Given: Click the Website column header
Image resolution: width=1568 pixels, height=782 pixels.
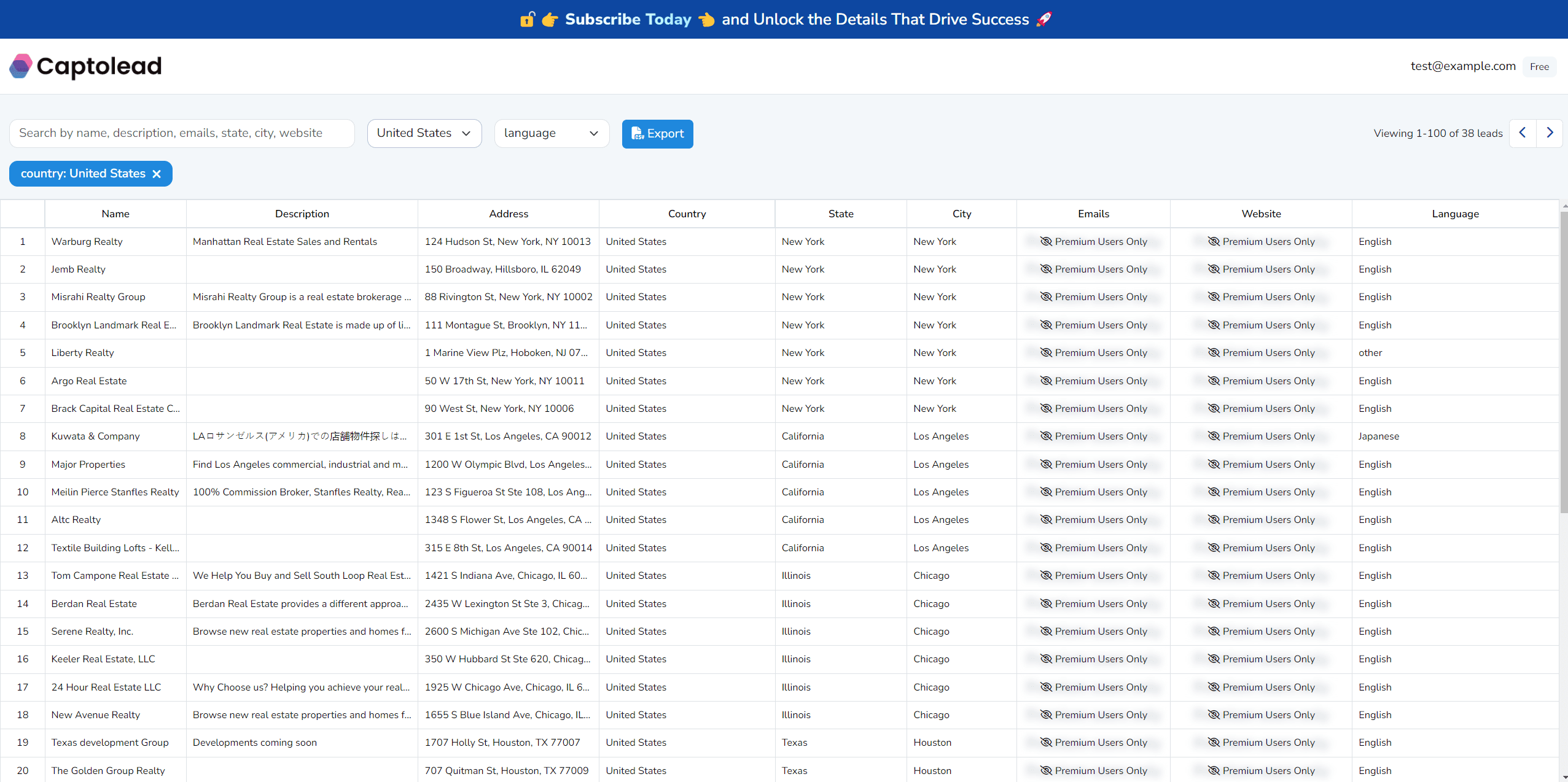Looking at the screenshot, I should coord(1261,214).
